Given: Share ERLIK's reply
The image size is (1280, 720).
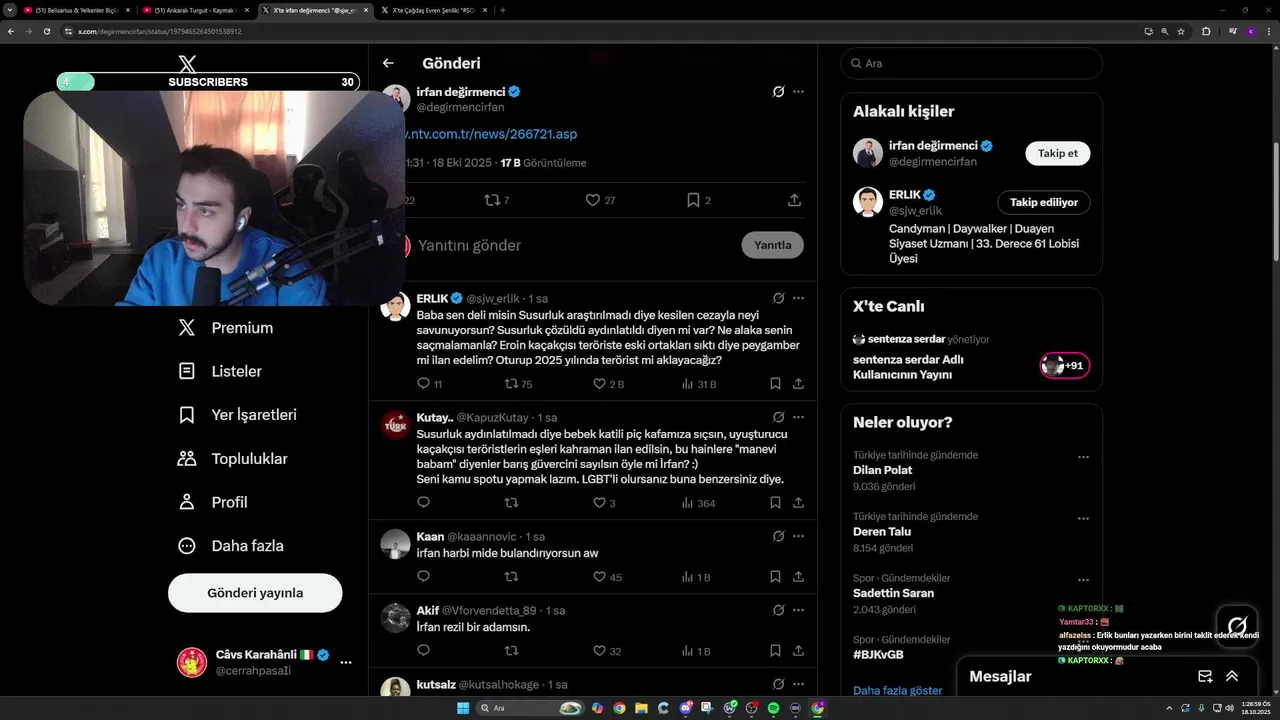Looking at the screenshot, I should [798, 384].
